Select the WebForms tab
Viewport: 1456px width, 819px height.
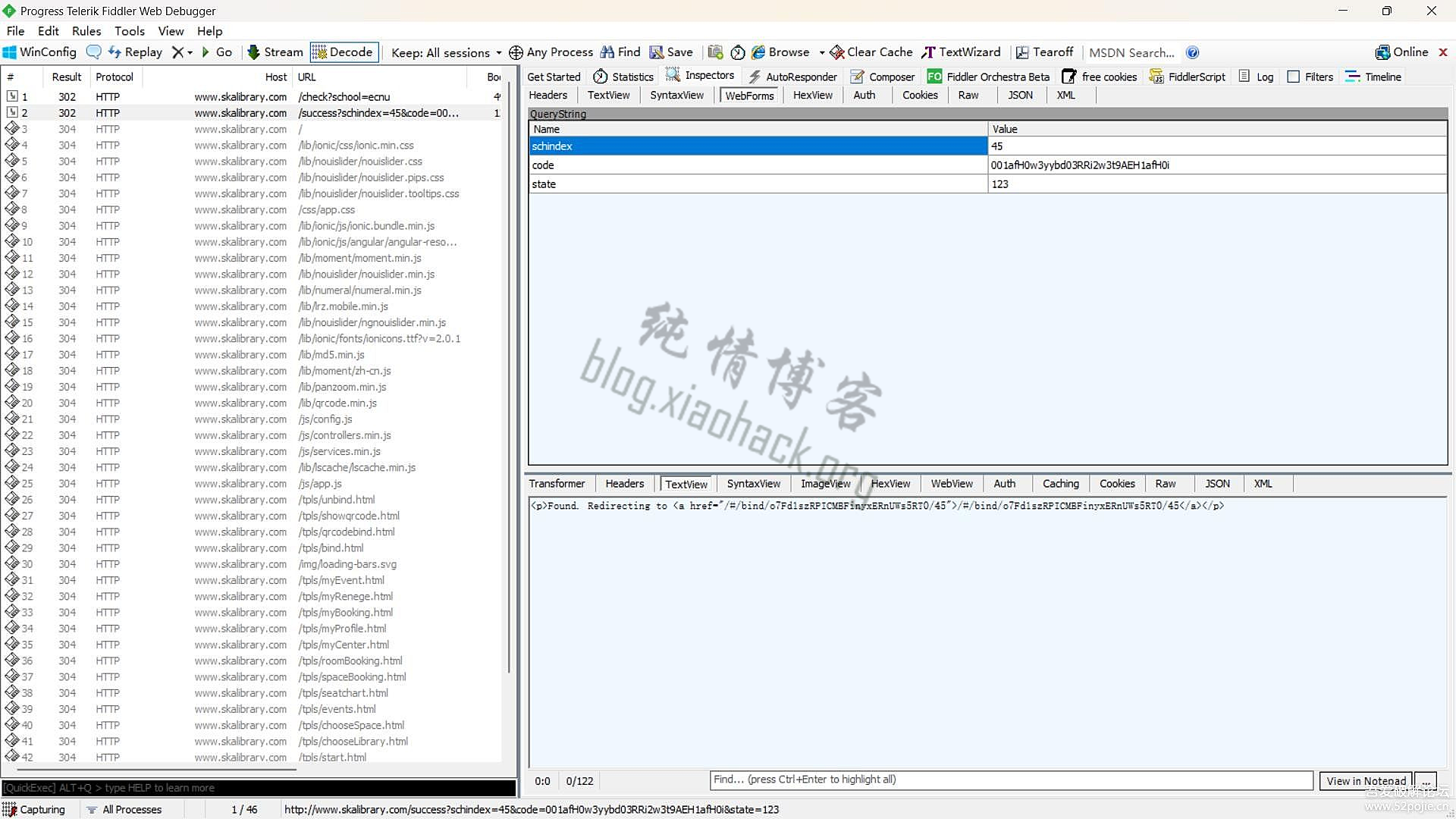(748, 94)
